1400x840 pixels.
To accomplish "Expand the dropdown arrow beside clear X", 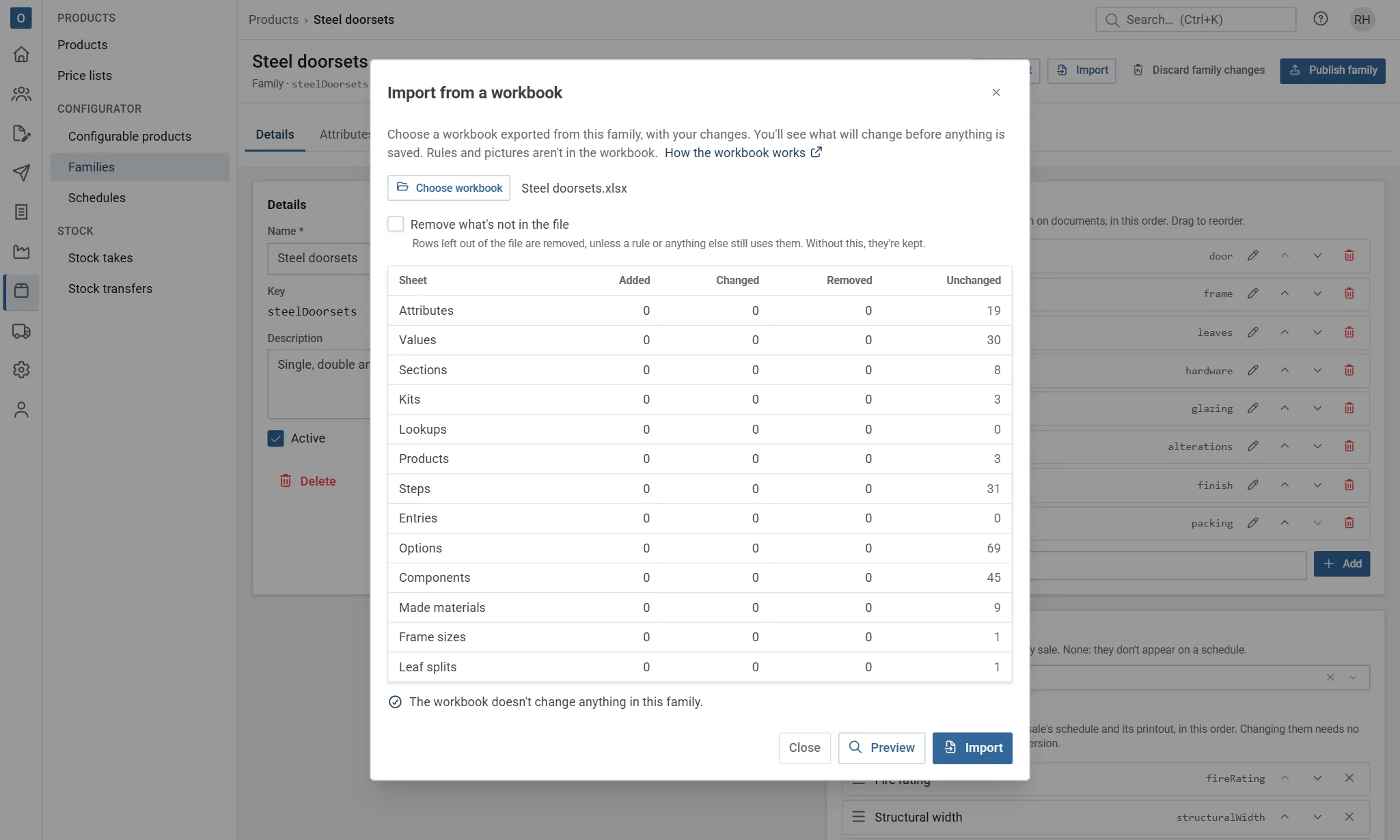I will point(1352,677).
